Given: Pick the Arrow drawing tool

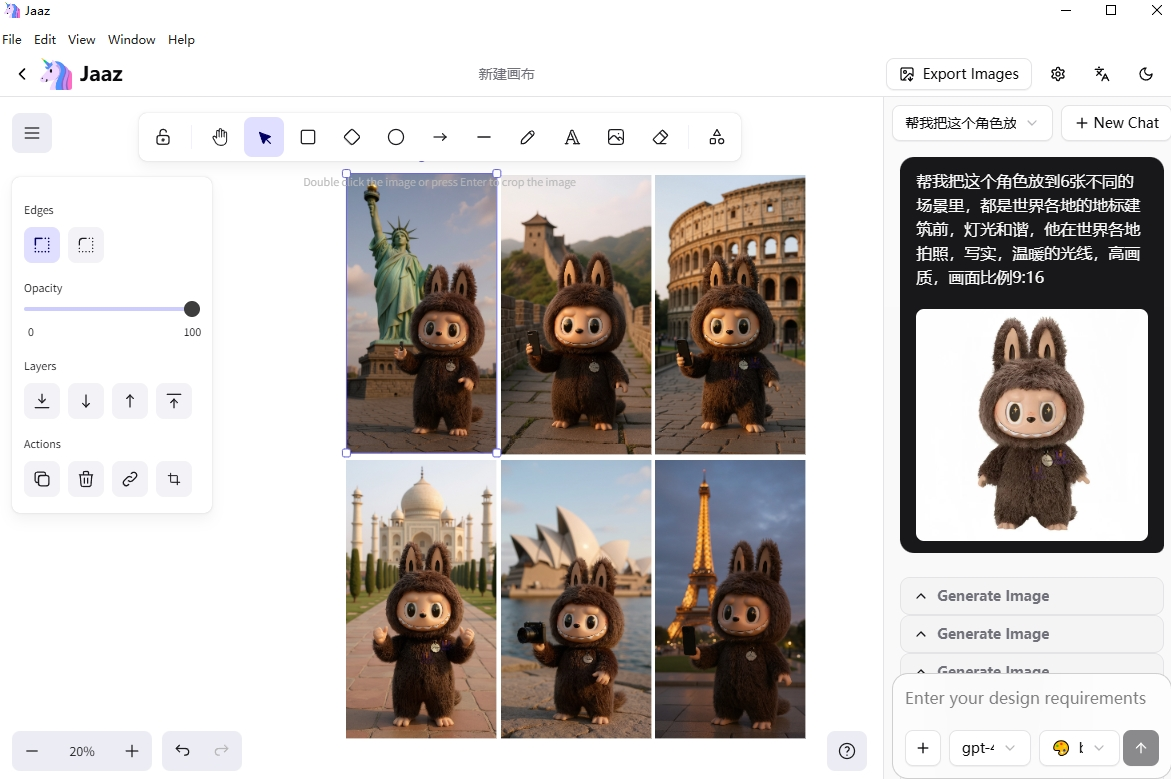Looking at the screenshot, I should pos(440,137).
